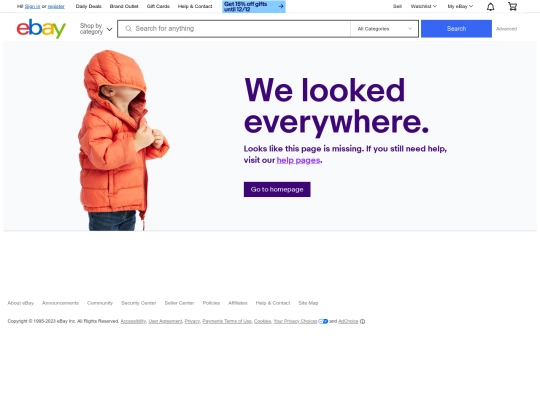Viewport: 540px width, 405px height.
Task: Open Daily Deals in top navigation
Action: (x=89, y=6)
